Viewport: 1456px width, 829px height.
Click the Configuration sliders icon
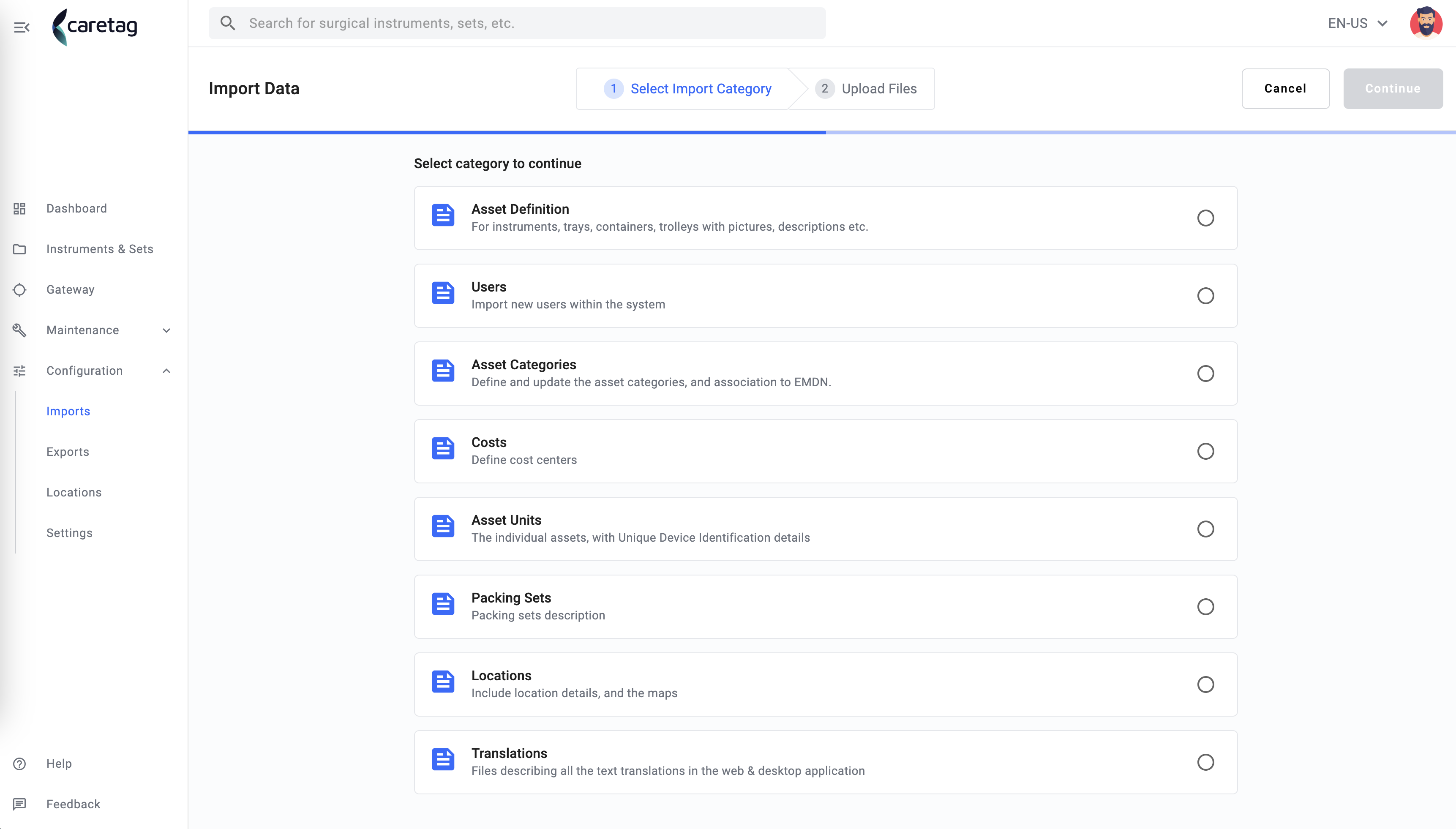click(19, 371)
